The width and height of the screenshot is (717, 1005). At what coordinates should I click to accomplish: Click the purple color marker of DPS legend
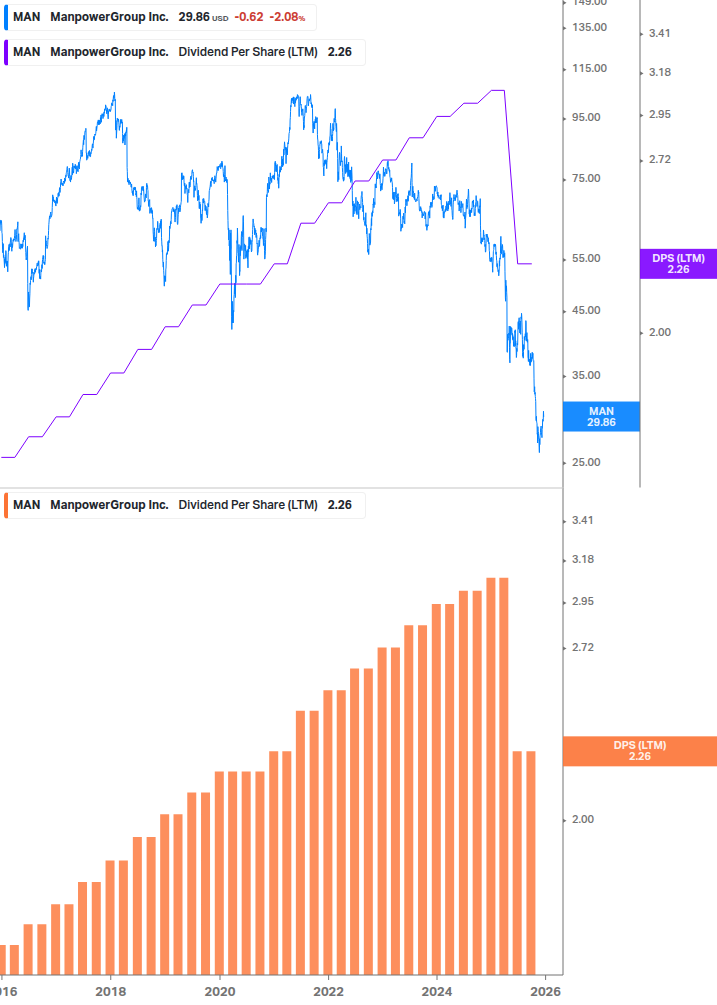6,53
